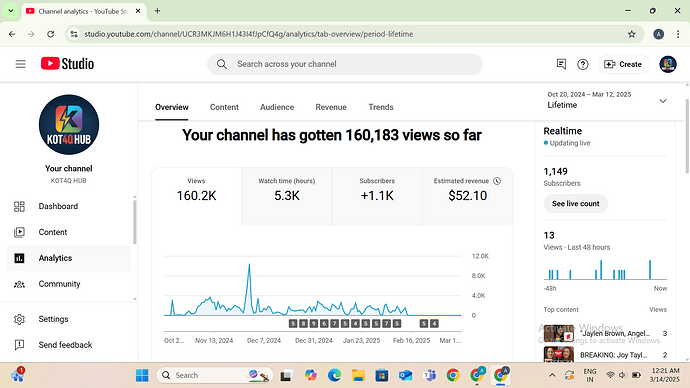Open the Help question mark icon
The width and height of the screenshot is (690, 388).
[583, 64]
